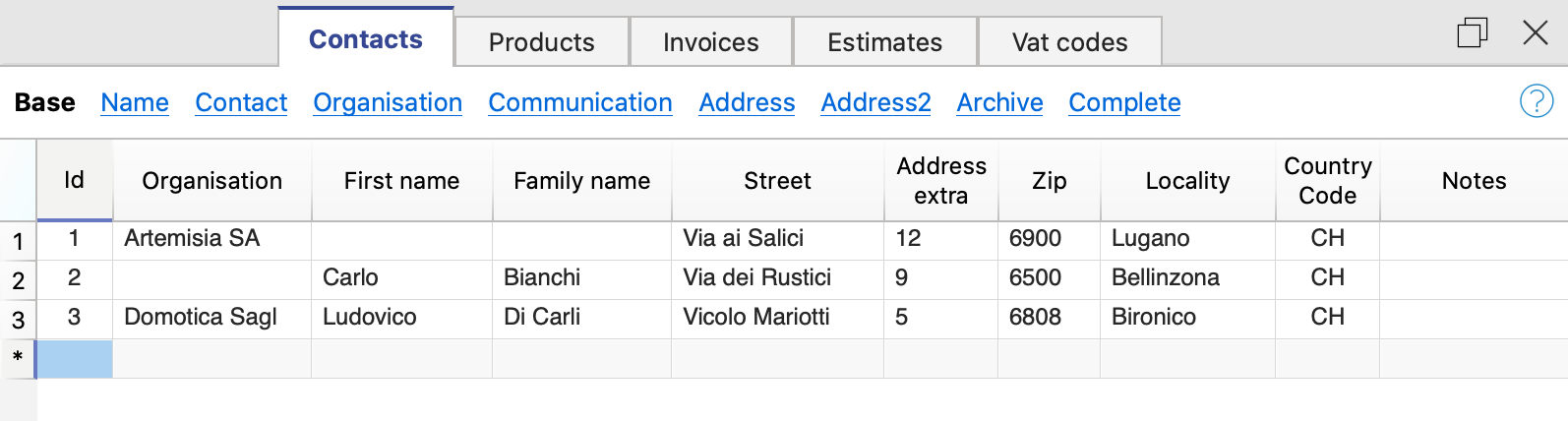Image resolution: width=1568 pixels, height=421 pixels.
Task: Close the table panel with X
Action: tap(1535, 32)
